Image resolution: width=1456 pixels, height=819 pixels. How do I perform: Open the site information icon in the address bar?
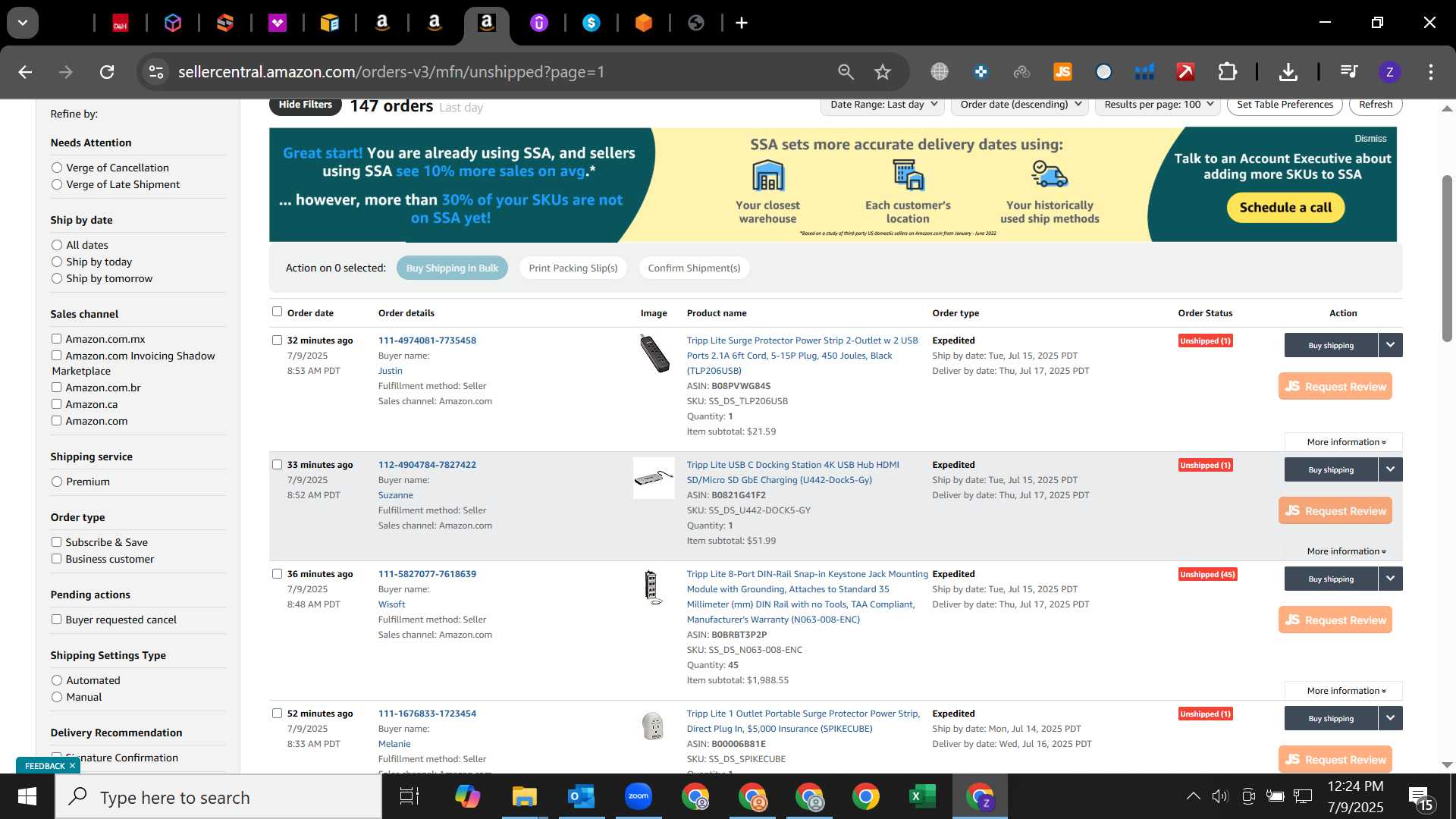click(156, 72)
